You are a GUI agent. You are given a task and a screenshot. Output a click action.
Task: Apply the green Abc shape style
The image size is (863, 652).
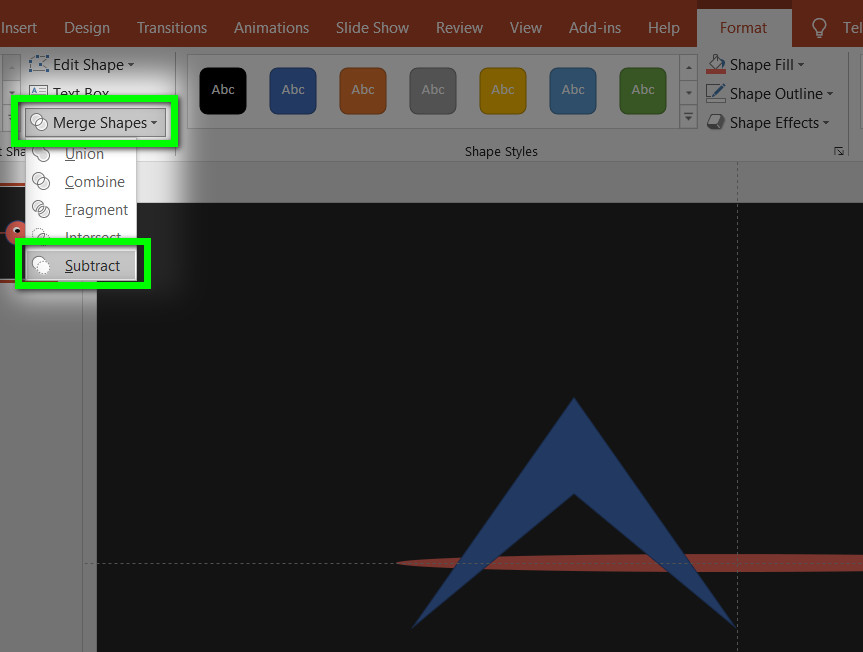[643, 91]
